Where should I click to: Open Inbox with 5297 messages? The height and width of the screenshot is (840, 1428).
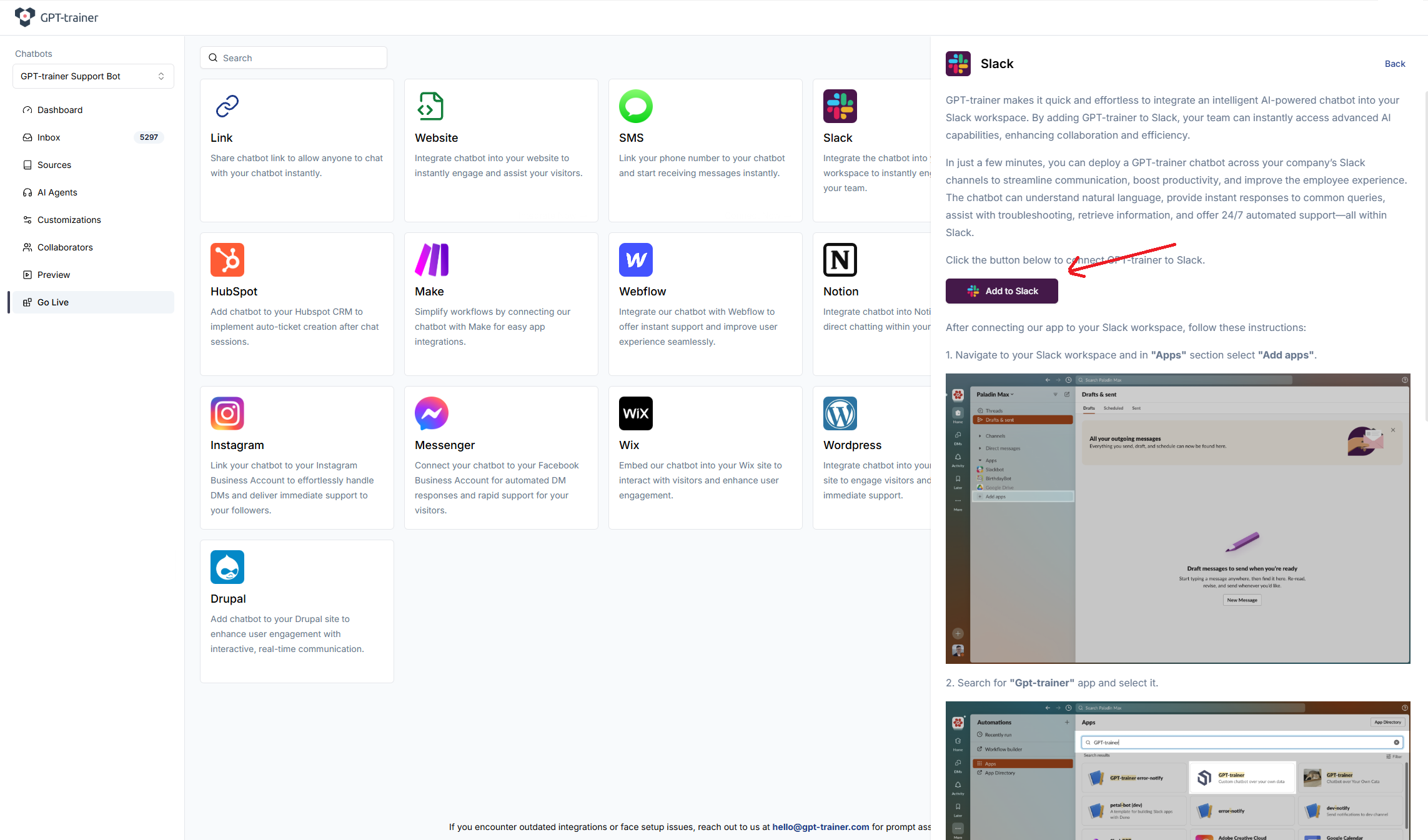[x=49, y=137]
